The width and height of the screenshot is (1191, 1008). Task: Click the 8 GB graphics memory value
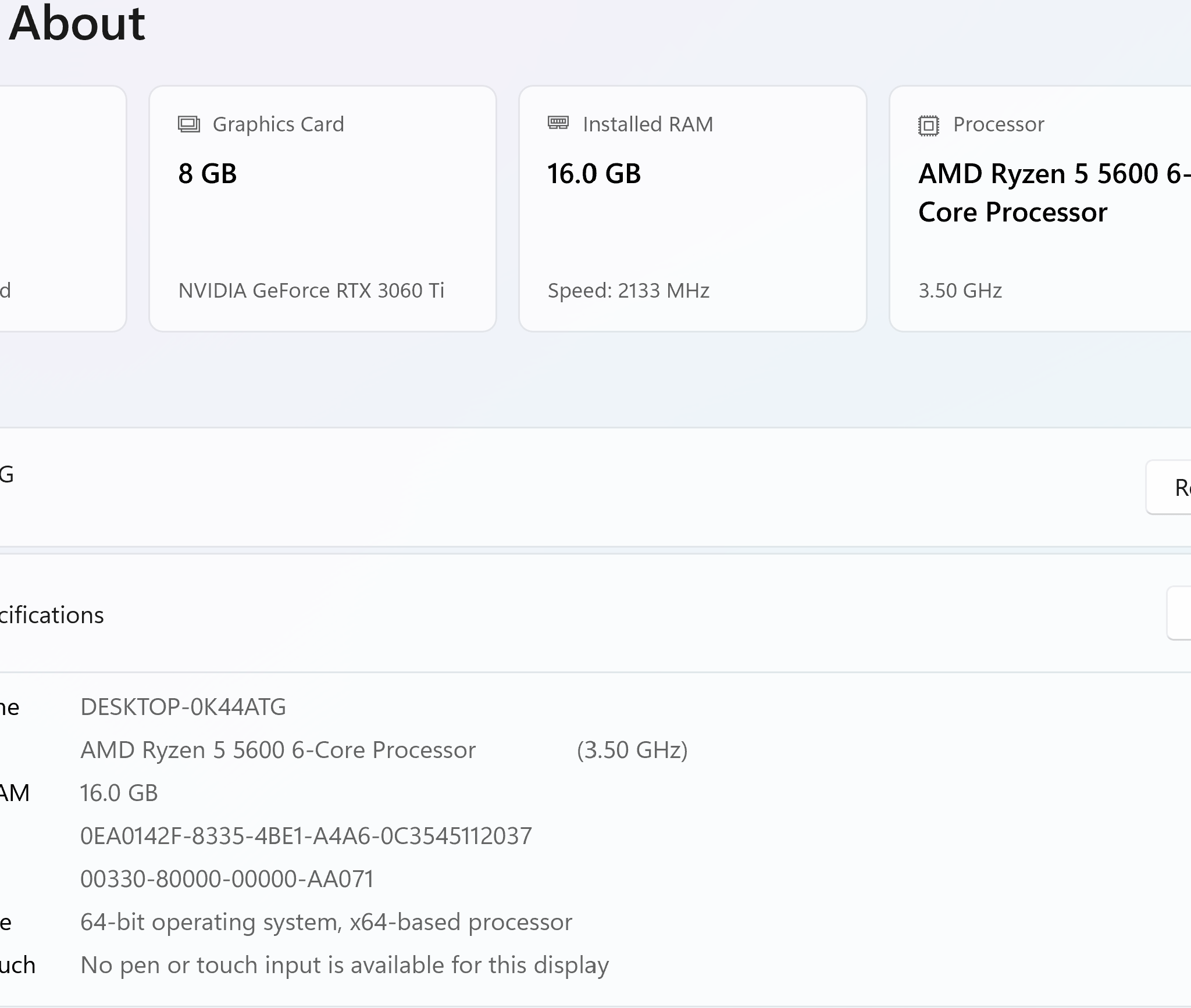pos(208,174)
